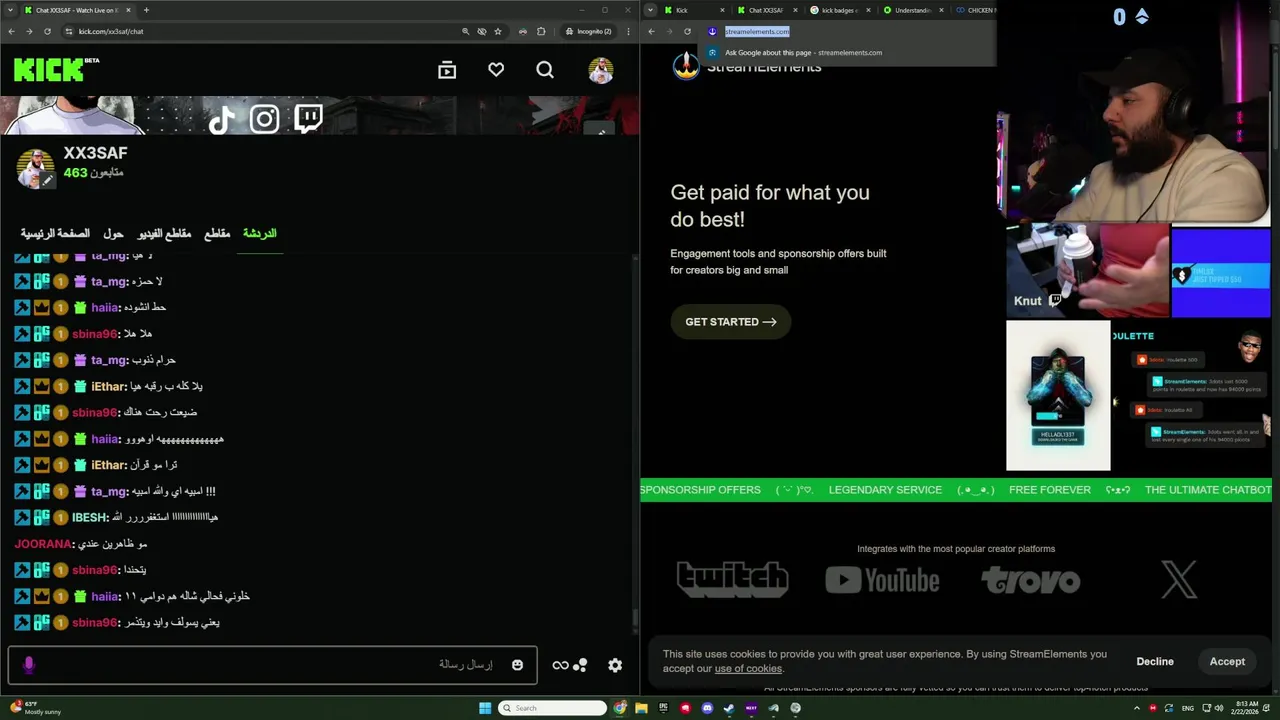Open the Kick browse/clips icon in header
The width and height of the screenshot is (1280, 720).
pyautogui.click(x=447, y=70)
